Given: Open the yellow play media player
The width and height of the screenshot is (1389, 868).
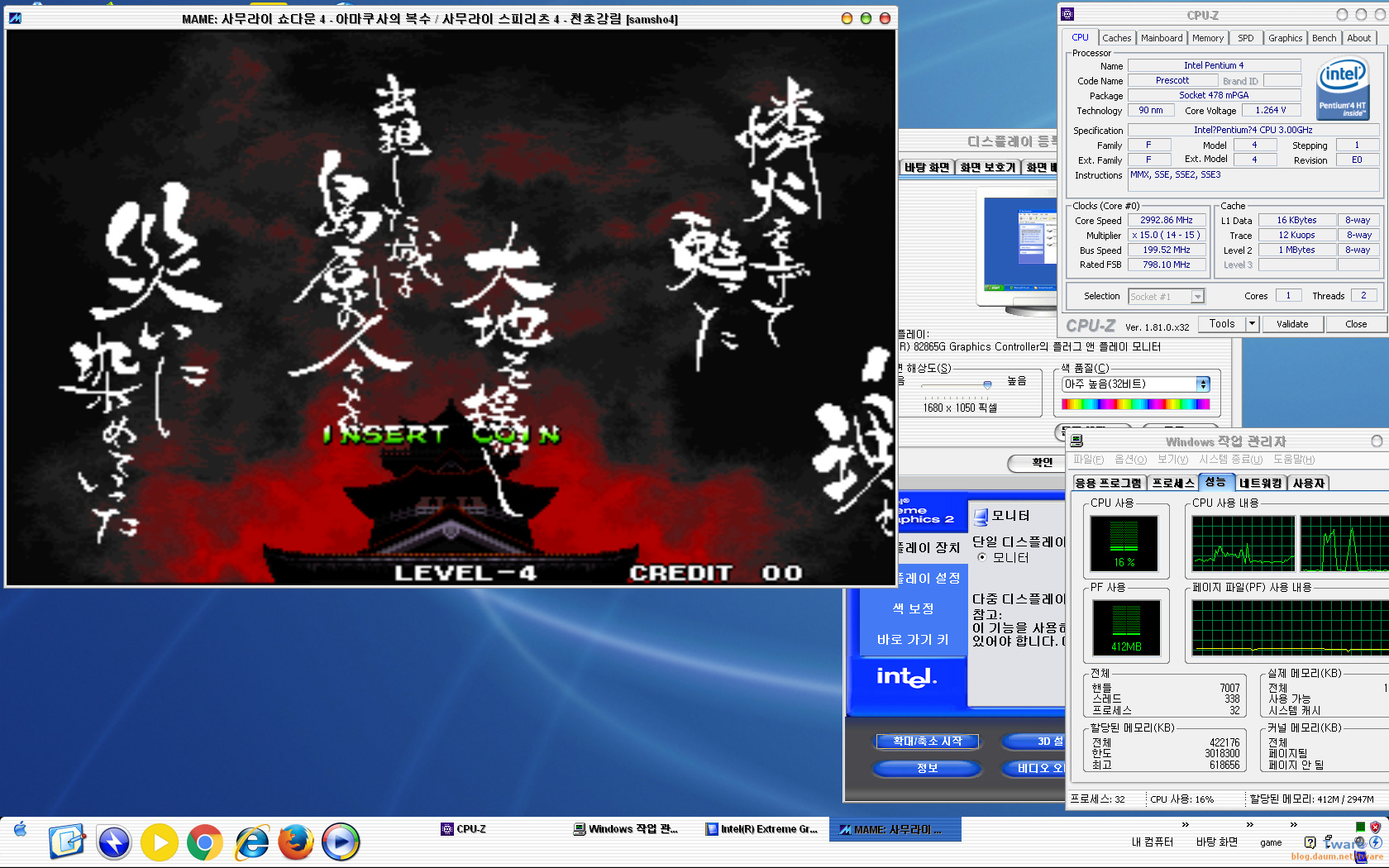Looking at the screenshot, I should click(x=159, y=842).
